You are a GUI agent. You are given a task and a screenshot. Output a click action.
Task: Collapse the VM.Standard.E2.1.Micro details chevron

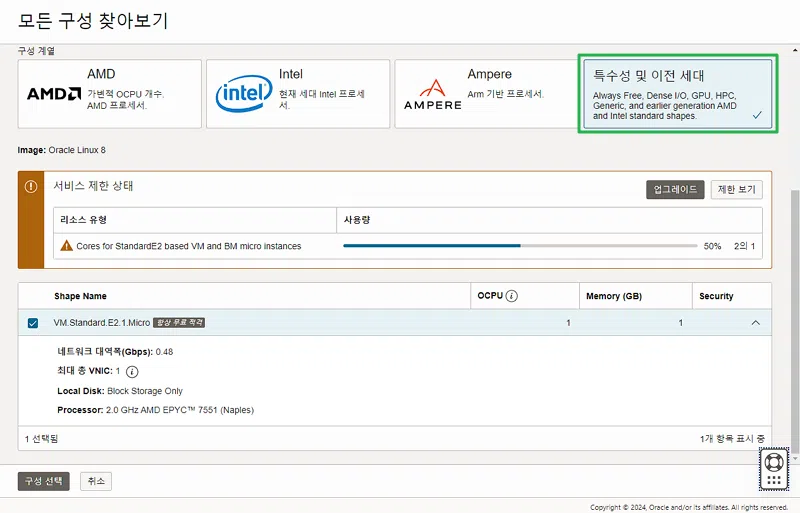(756, 323)
